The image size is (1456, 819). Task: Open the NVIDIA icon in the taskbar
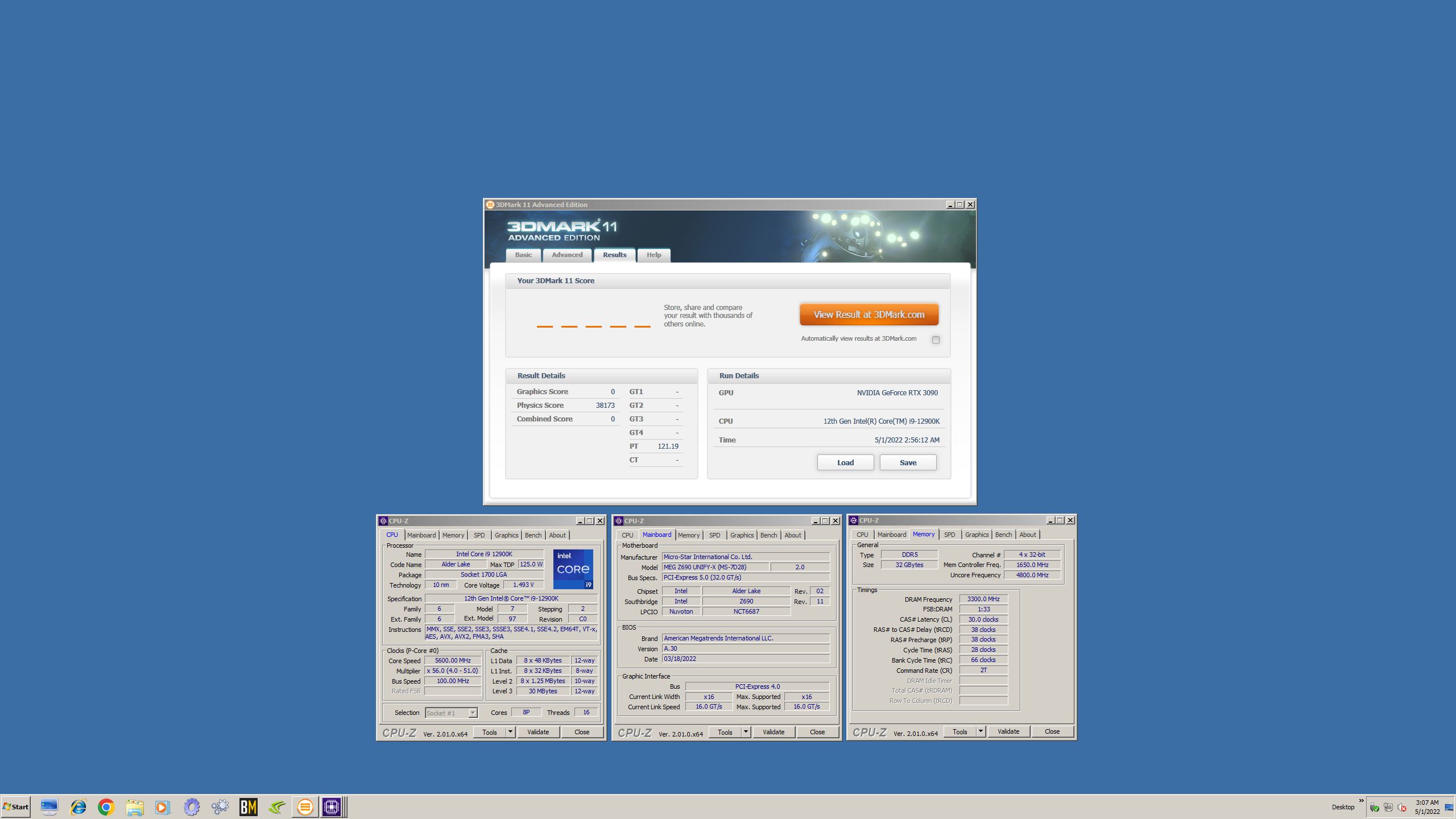(277, 806)
